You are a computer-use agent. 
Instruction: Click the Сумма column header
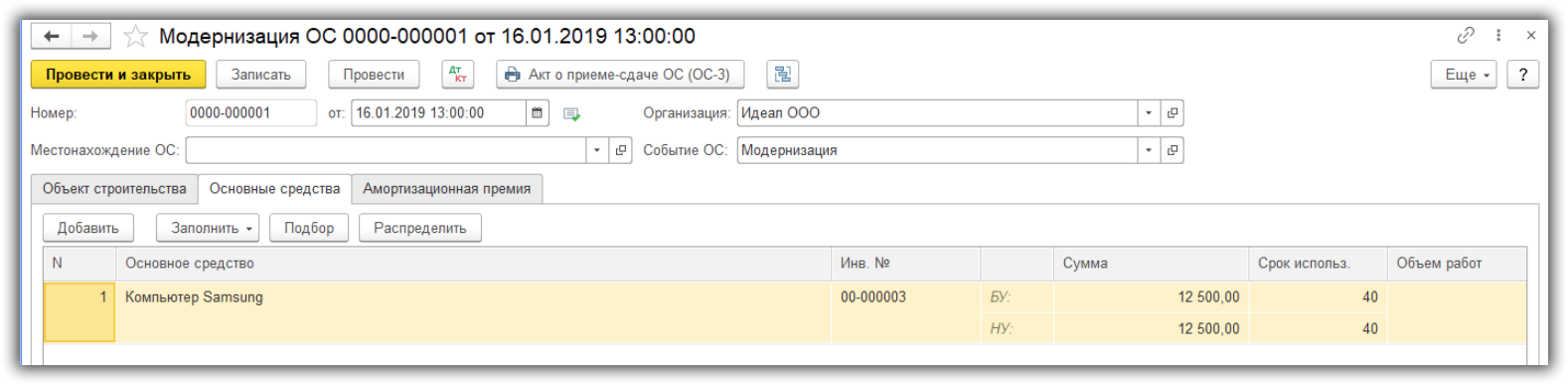point(1151,264)
